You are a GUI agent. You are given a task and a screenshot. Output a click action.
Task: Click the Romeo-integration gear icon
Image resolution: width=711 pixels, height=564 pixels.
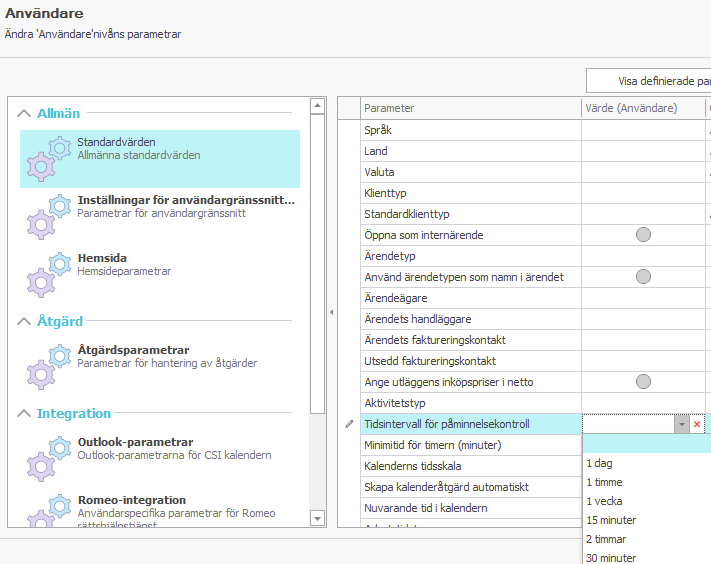47,512
